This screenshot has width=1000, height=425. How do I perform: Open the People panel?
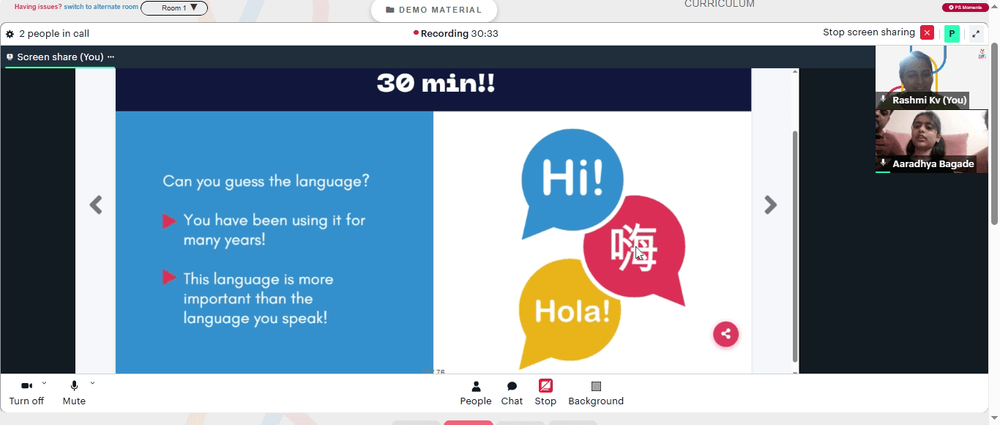click(x=476, y=393)
